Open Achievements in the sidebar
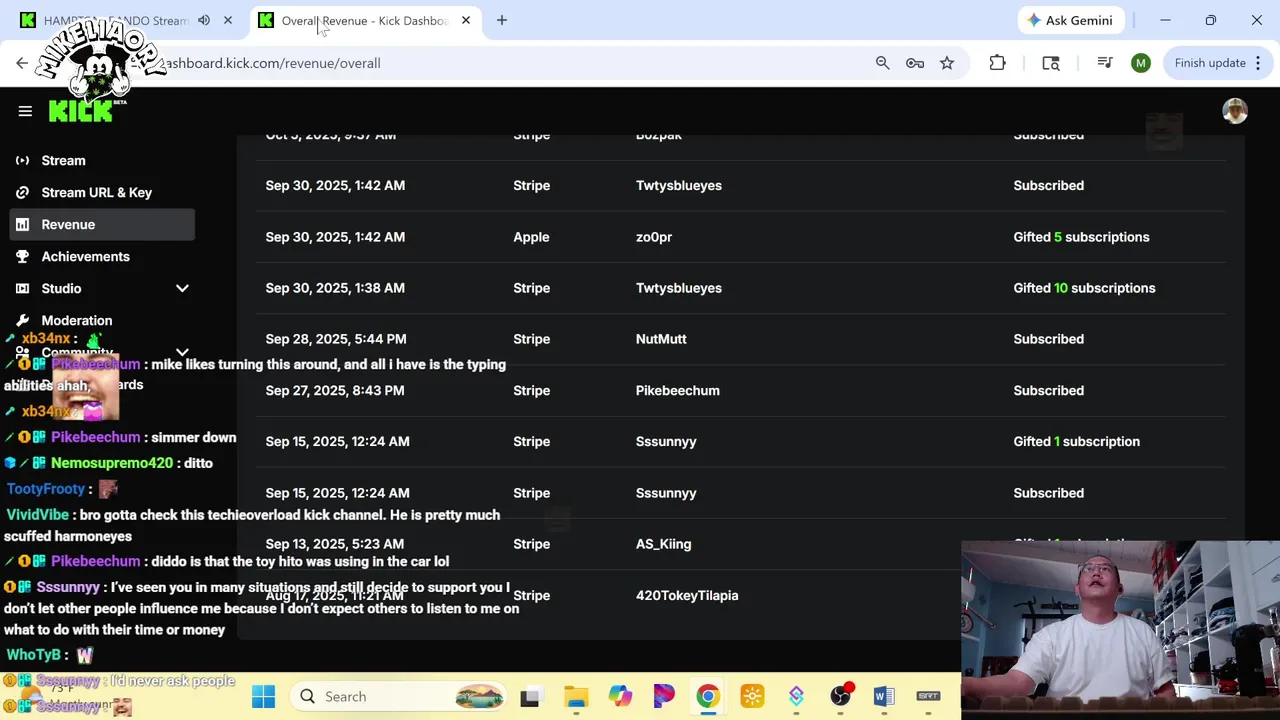1280x720 pixels. [x=85, y=256]
